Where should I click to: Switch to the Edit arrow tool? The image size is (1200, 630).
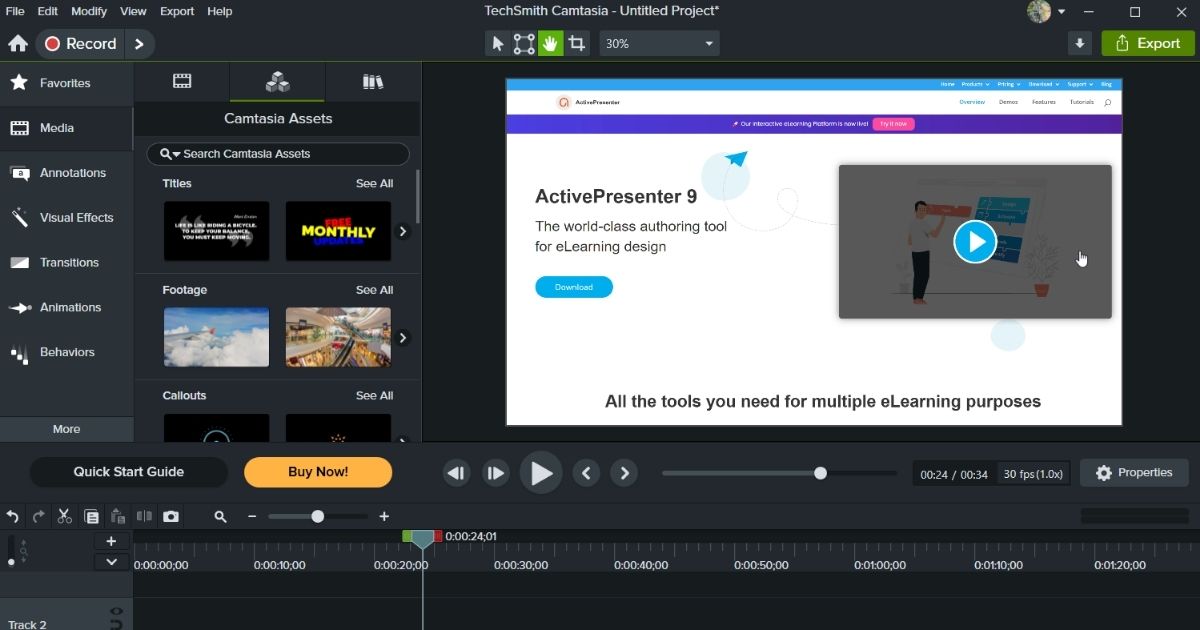(496, 43)
